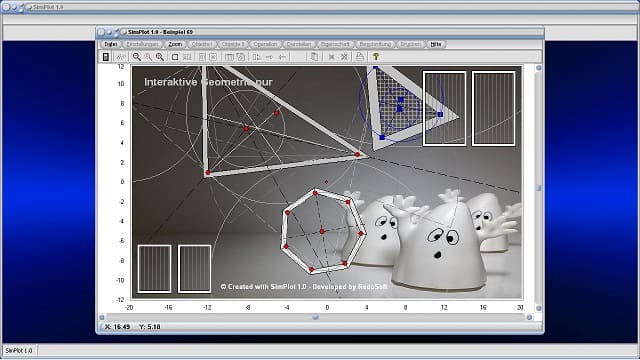Click the third magnifier zoom icon
The width and height of the screenshot is (640, 360).
160,57
